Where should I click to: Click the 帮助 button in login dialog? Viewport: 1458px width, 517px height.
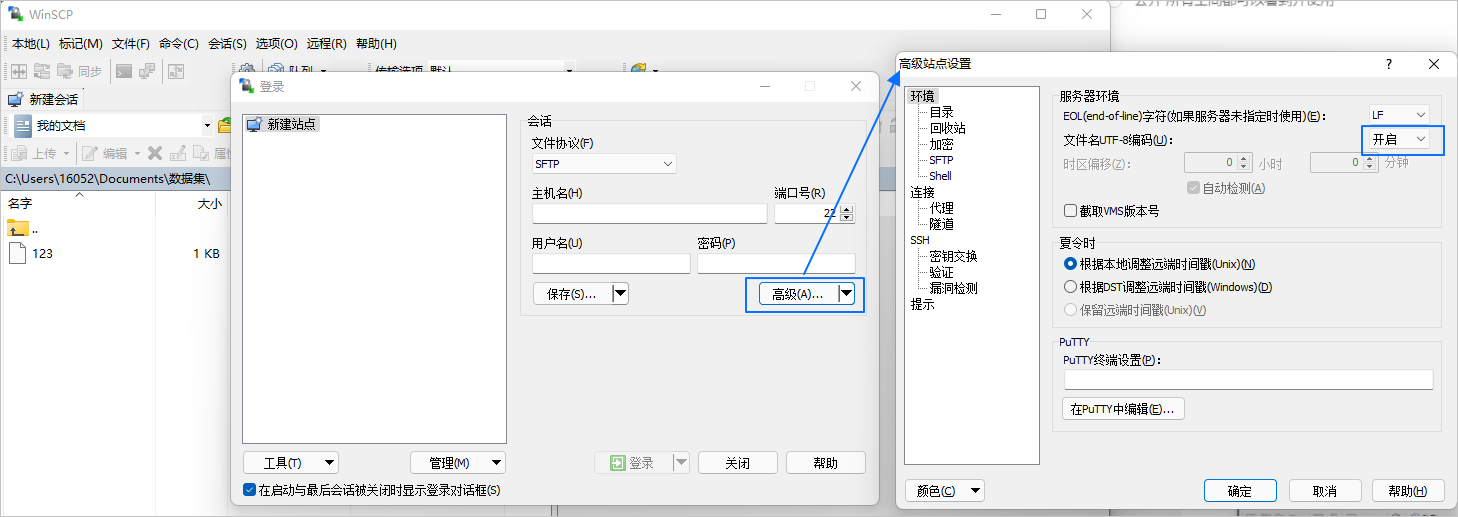[x=826, y=463]
